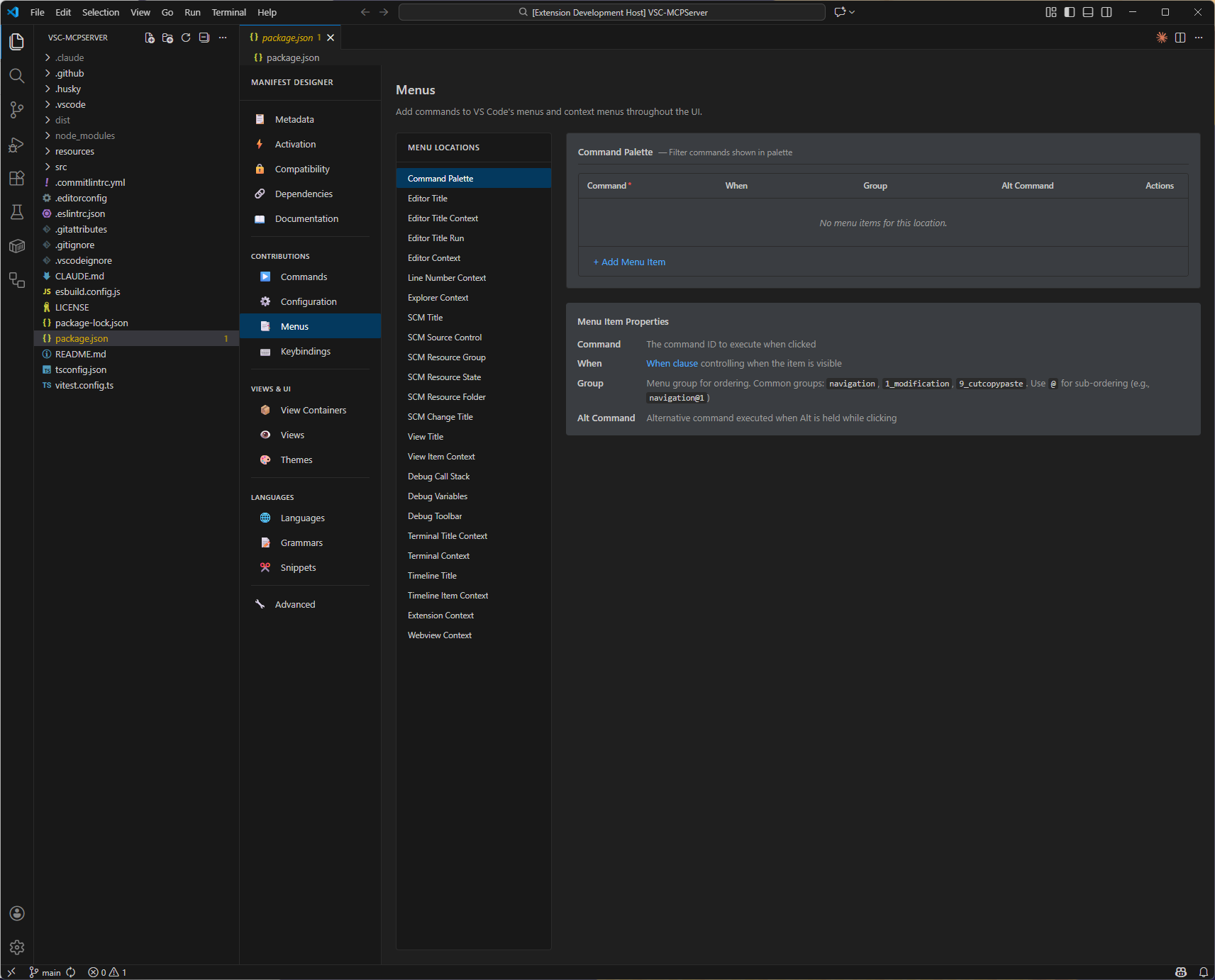Open the View Containers section

(310, 410)
